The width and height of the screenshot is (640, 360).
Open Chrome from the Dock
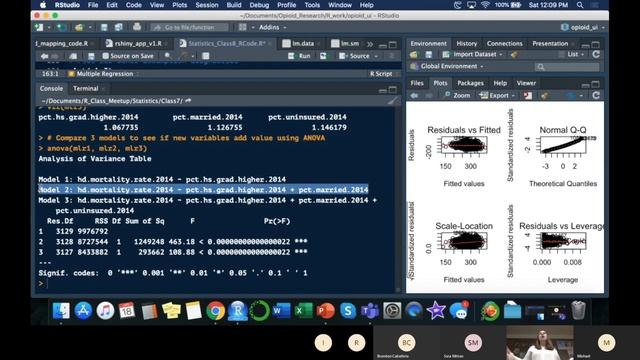[216, 311]
